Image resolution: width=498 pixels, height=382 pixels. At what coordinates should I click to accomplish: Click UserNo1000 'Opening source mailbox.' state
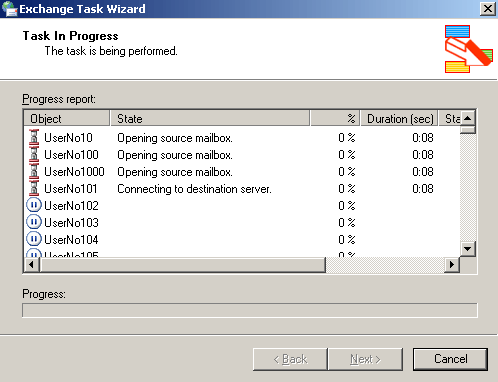click(x=175, y=172)
